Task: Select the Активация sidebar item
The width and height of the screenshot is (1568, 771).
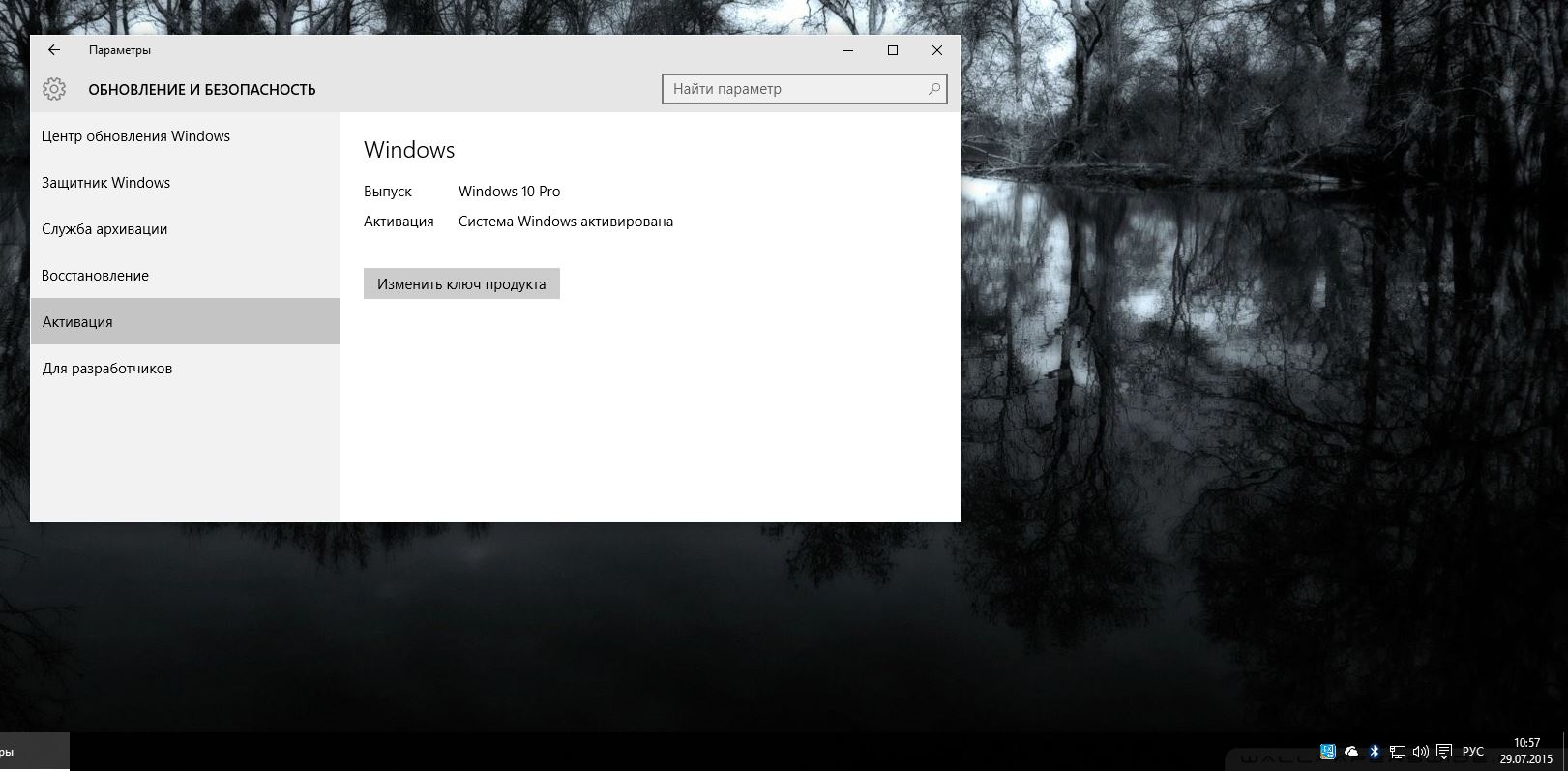Action: (x=77, y=322)
